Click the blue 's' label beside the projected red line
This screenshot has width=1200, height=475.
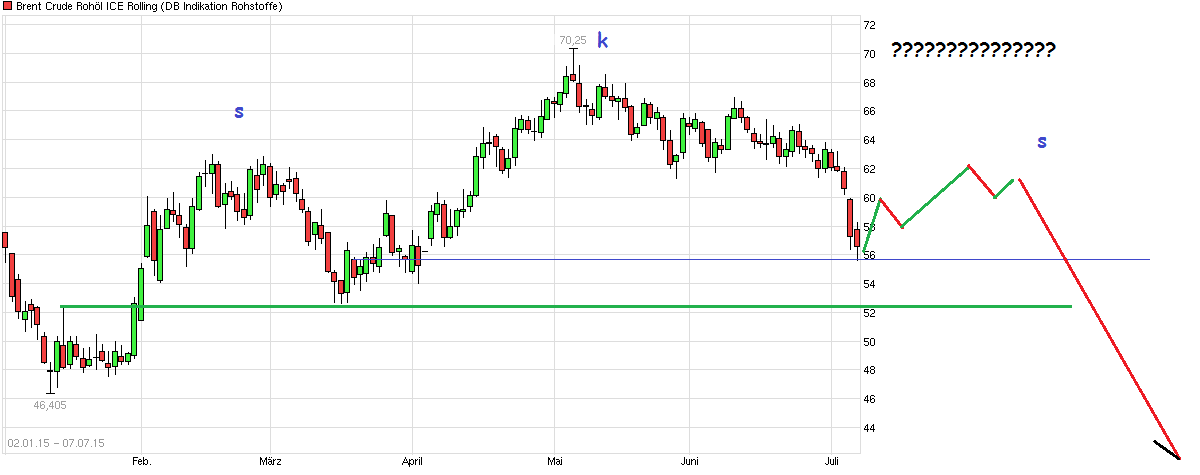(x=1042, y=142)
